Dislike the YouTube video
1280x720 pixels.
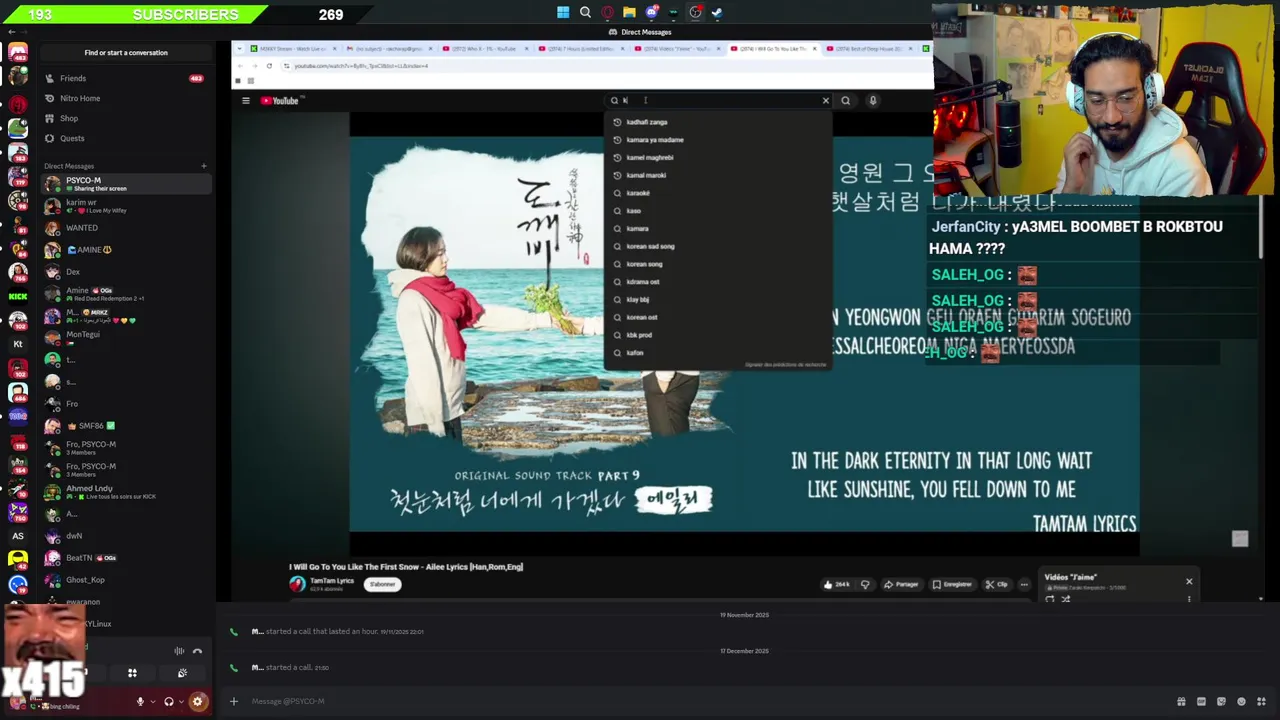click(865, 584)
